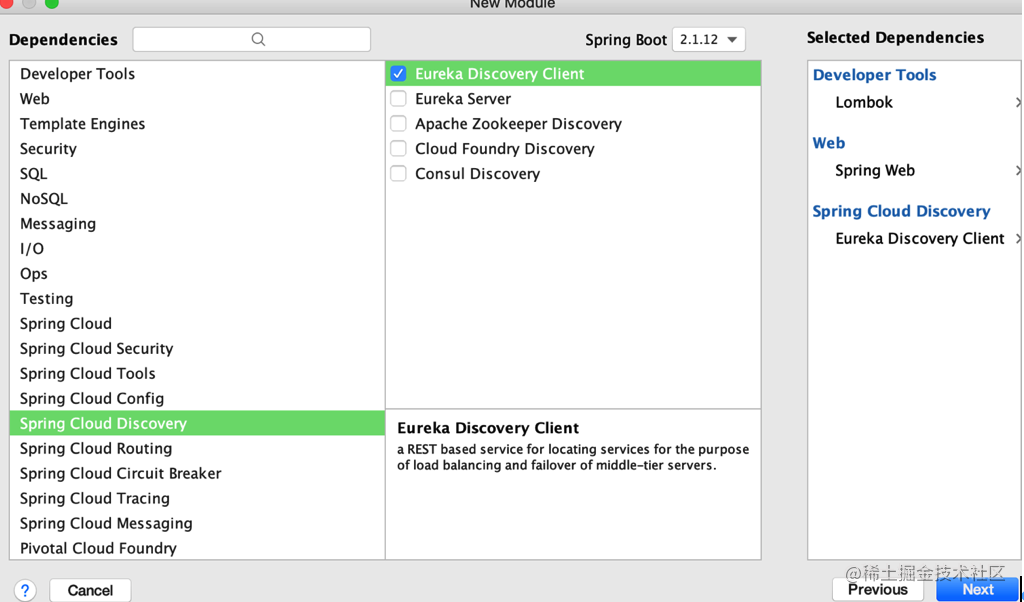Choose the SQL dependency category

(197, 174)
